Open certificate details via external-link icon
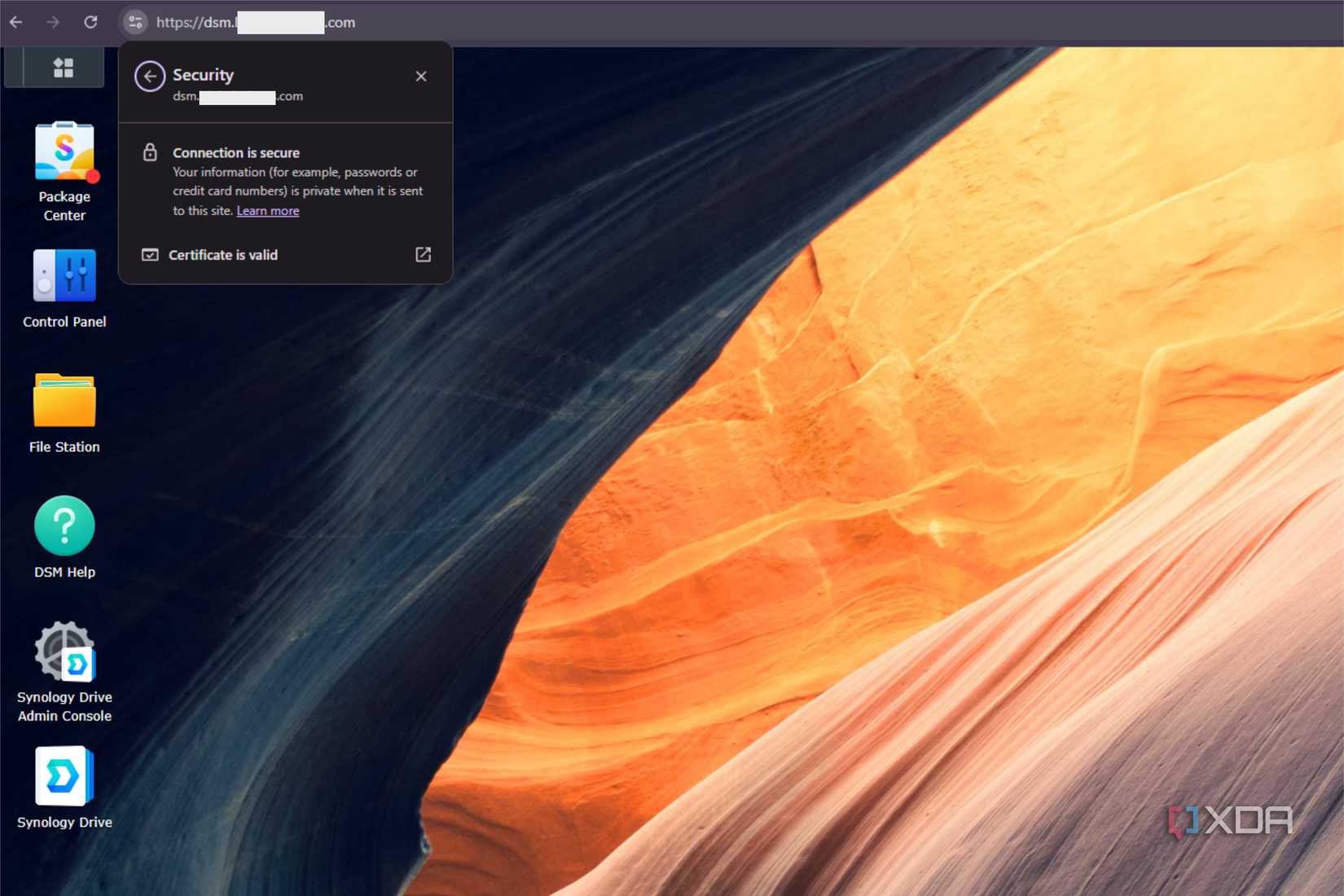 click(424, 255)
